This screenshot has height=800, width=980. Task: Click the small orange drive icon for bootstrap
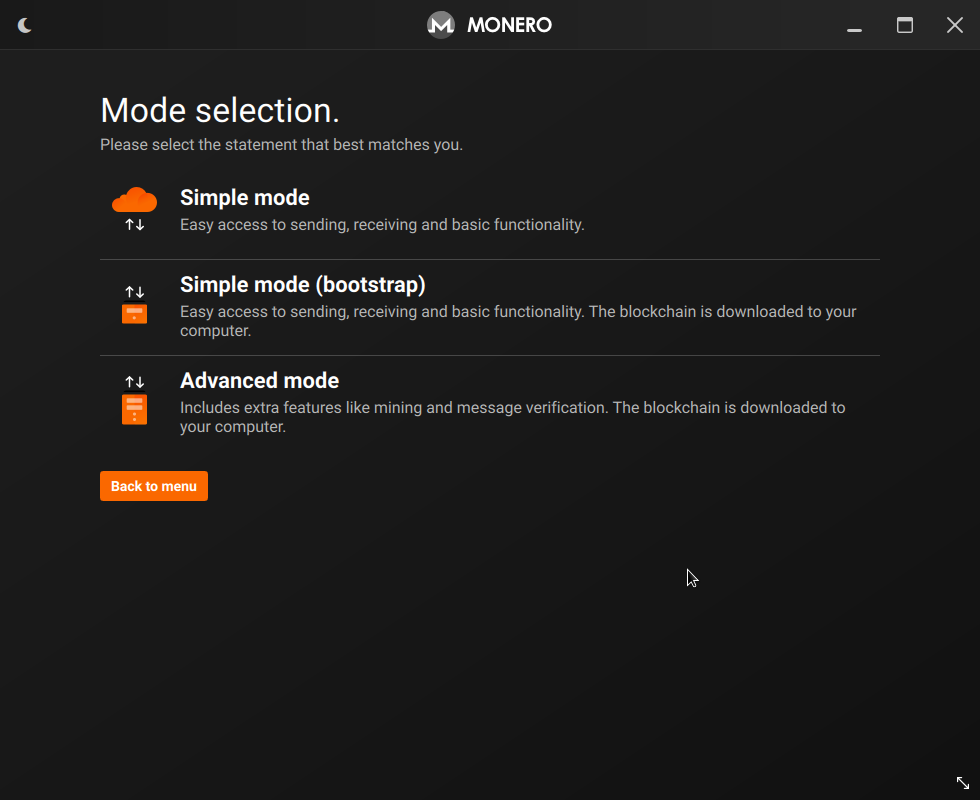point(134,314)
